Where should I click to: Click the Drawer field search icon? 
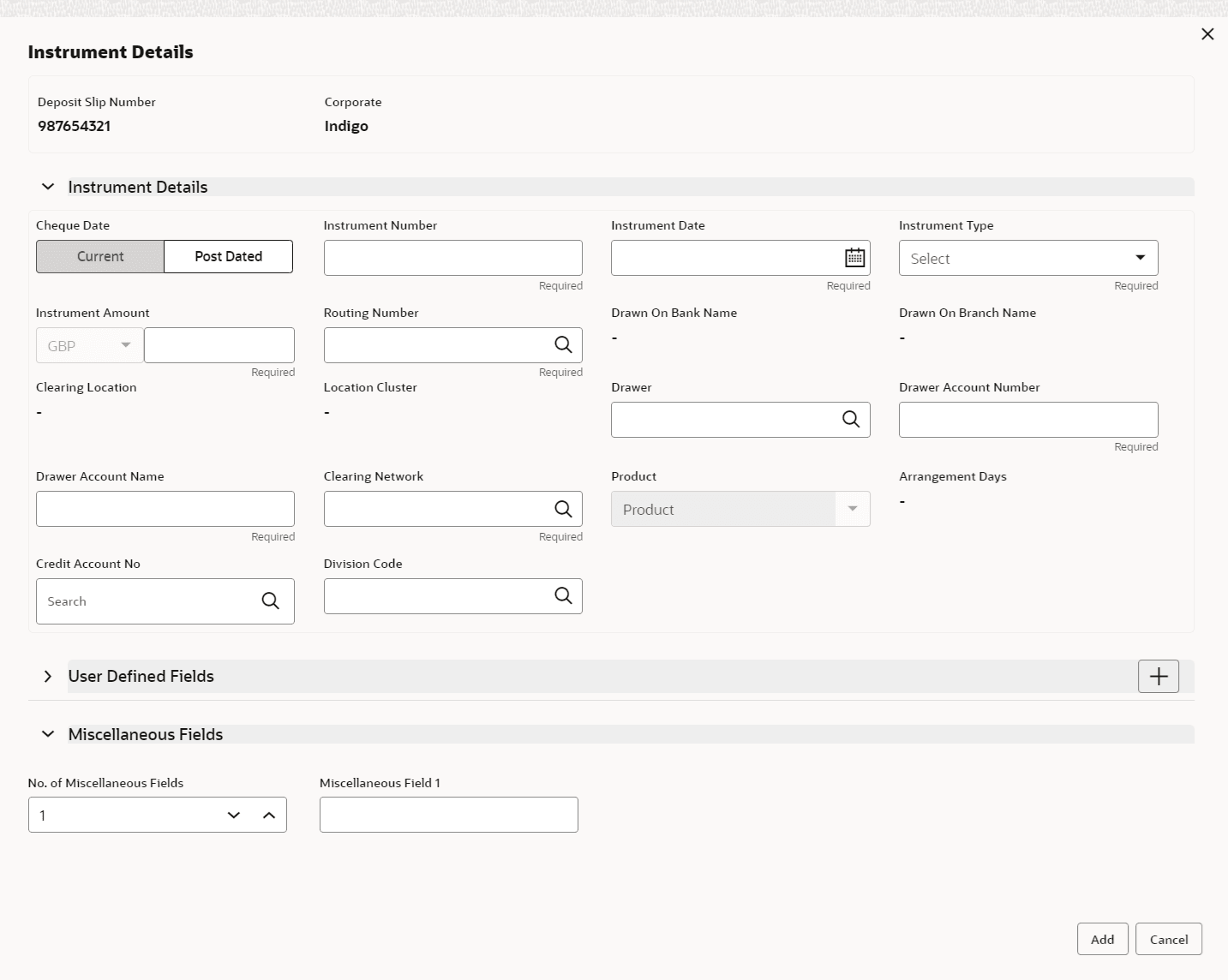point(851,419)
